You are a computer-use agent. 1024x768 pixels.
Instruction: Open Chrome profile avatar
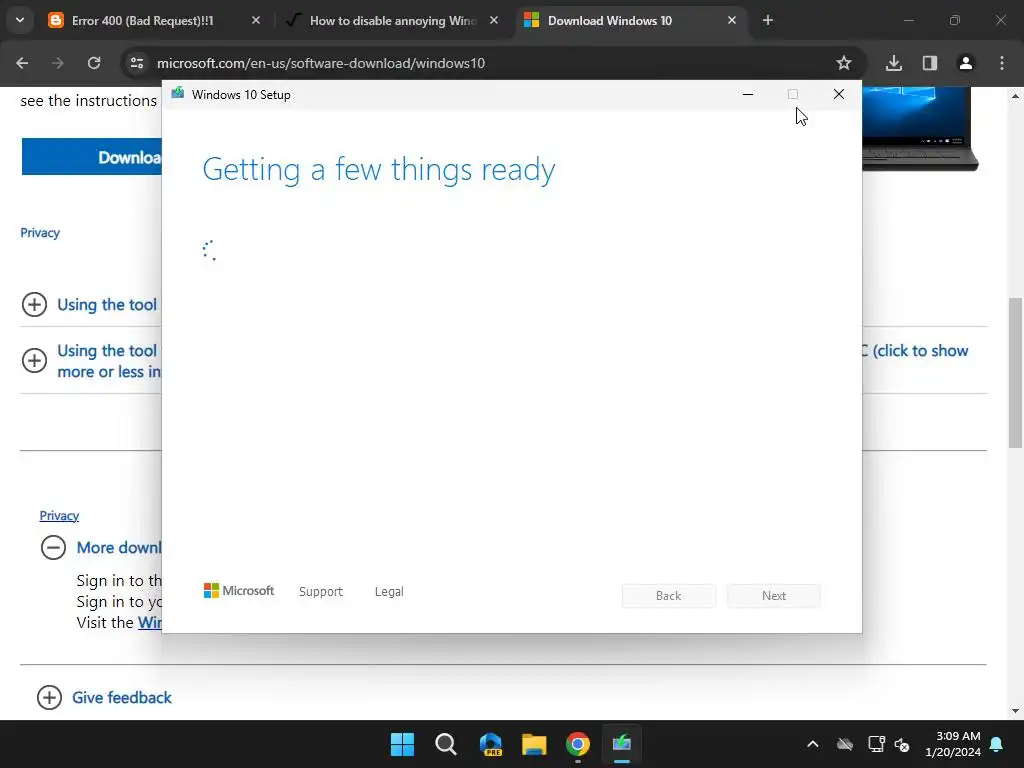pos(965,63)
